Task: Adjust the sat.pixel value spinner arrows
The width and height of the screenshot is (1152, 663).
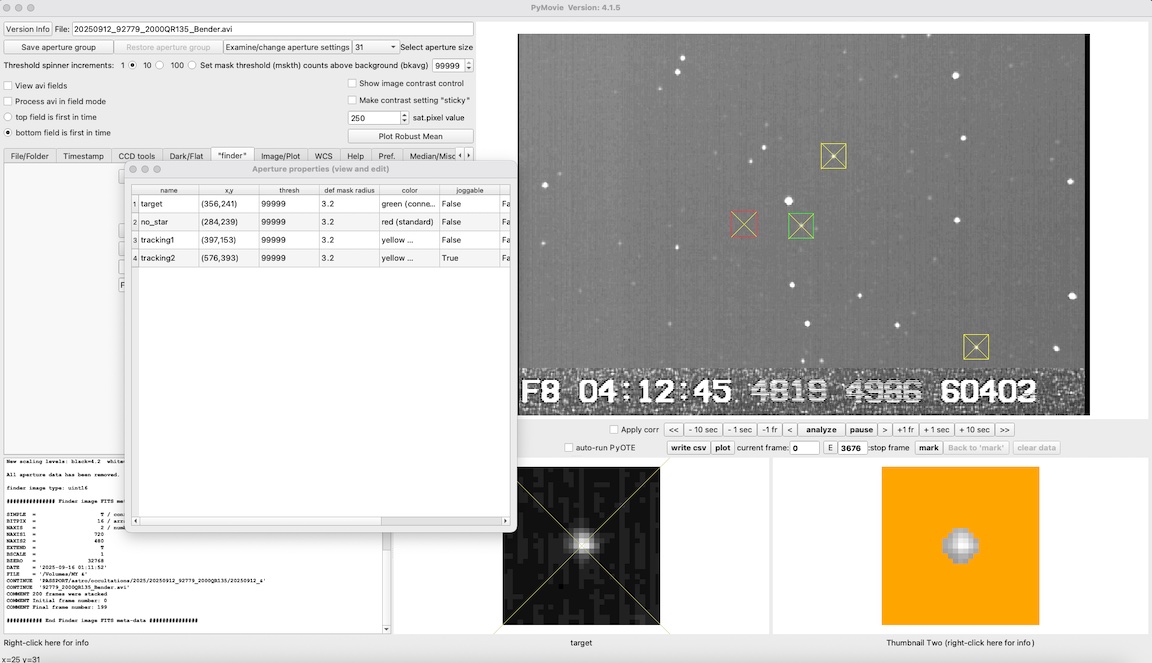Action: click(404, 118)
